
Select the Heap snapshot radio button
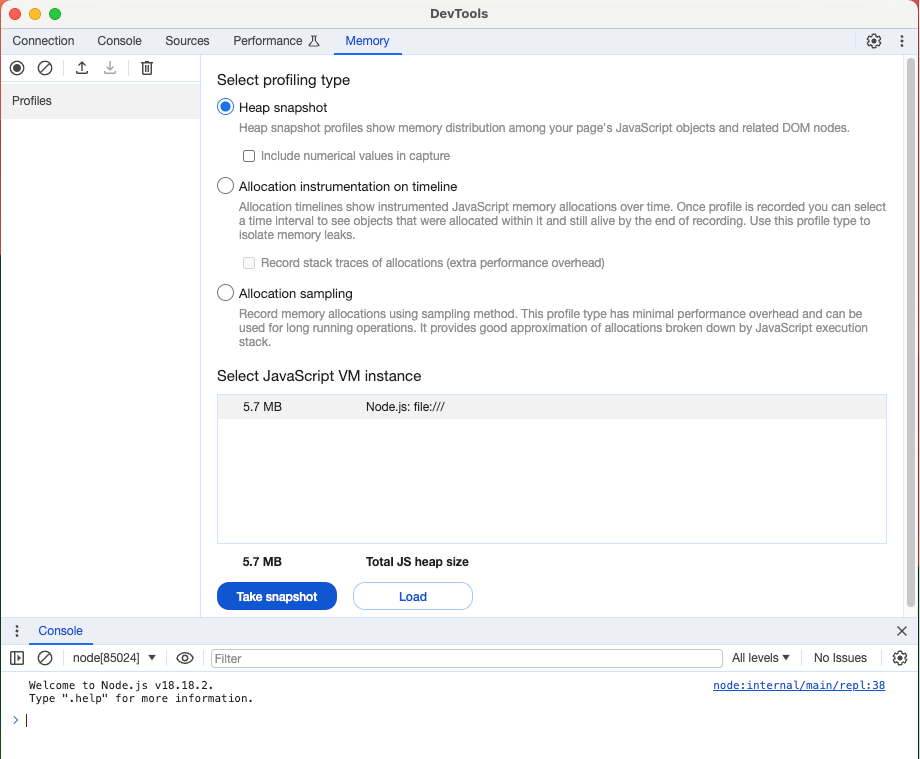click(x=226, y=107)
